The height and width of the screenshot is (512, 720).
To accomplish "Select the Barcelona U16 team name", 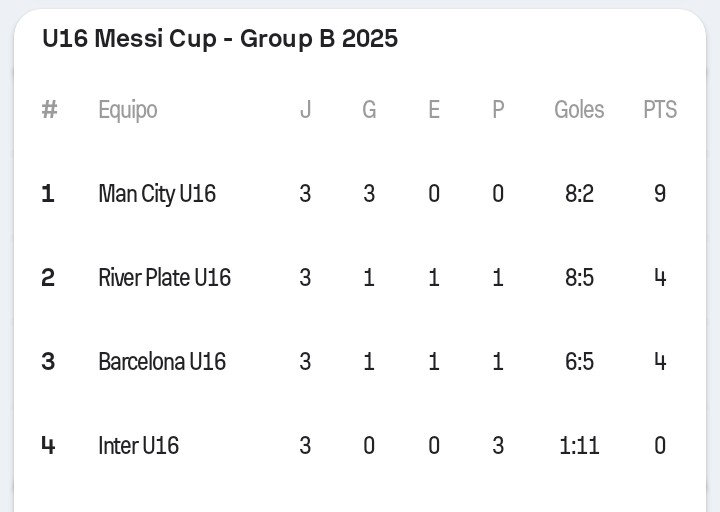I will 162,361.
